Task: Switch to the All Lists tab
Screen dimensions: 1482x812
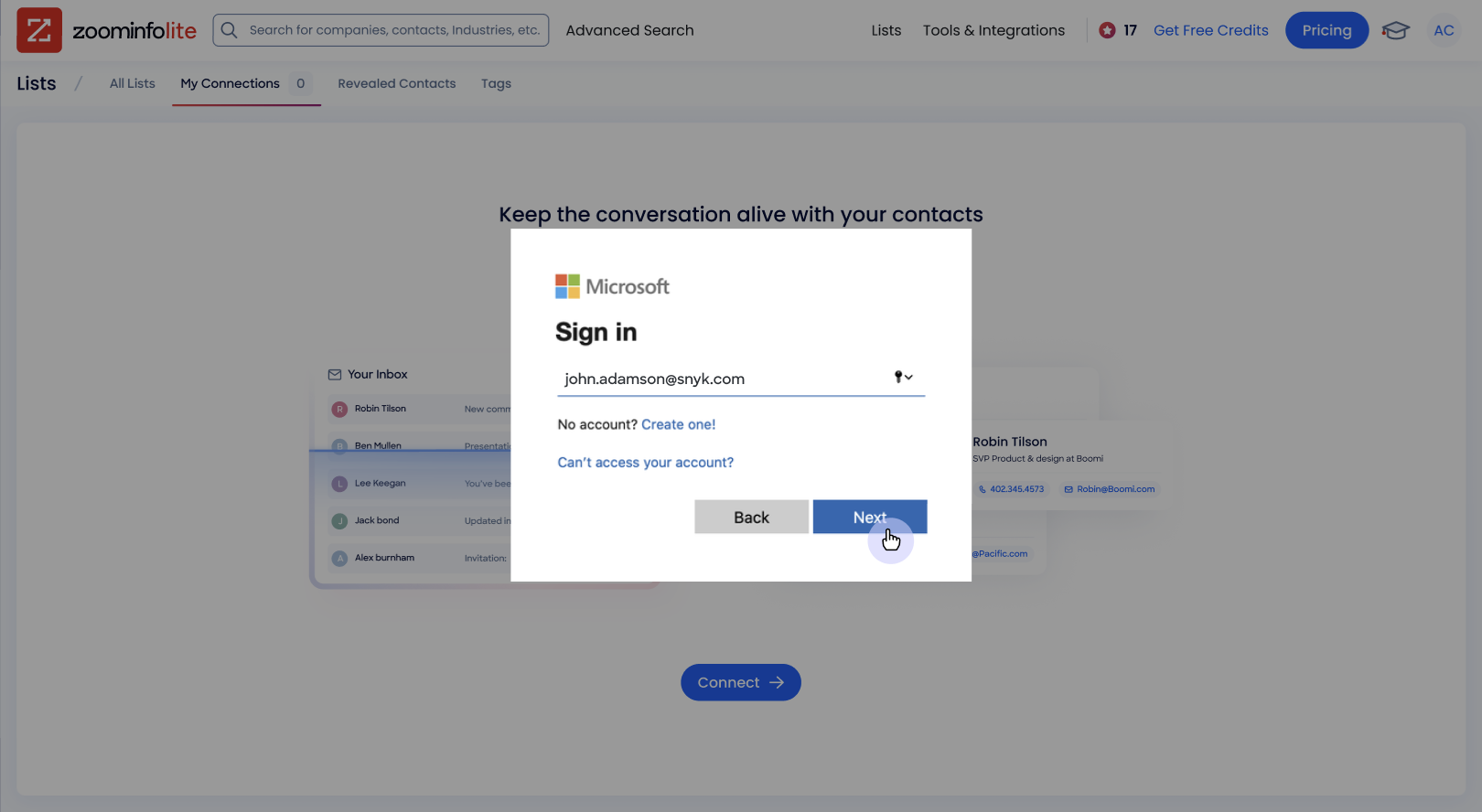Action: 133,83
